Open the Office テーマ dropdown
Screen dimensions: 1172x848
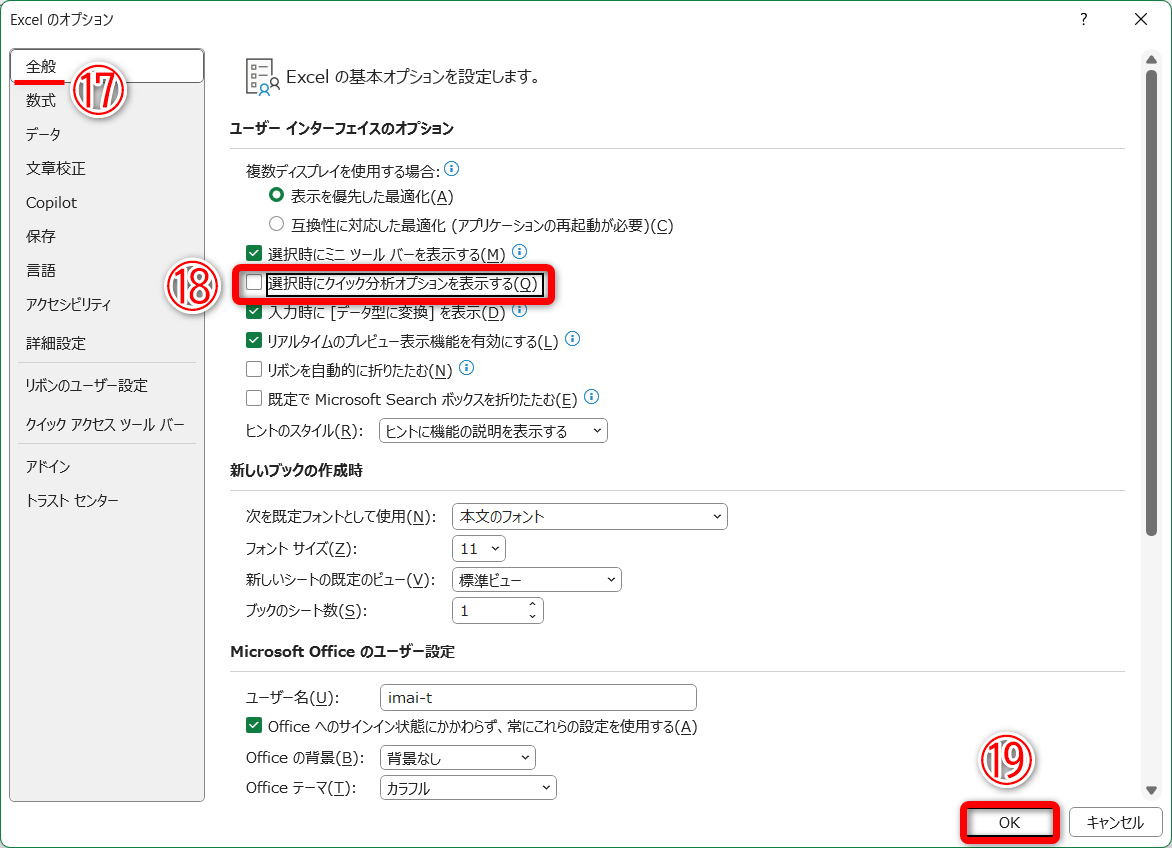click(x=549, y=787)
